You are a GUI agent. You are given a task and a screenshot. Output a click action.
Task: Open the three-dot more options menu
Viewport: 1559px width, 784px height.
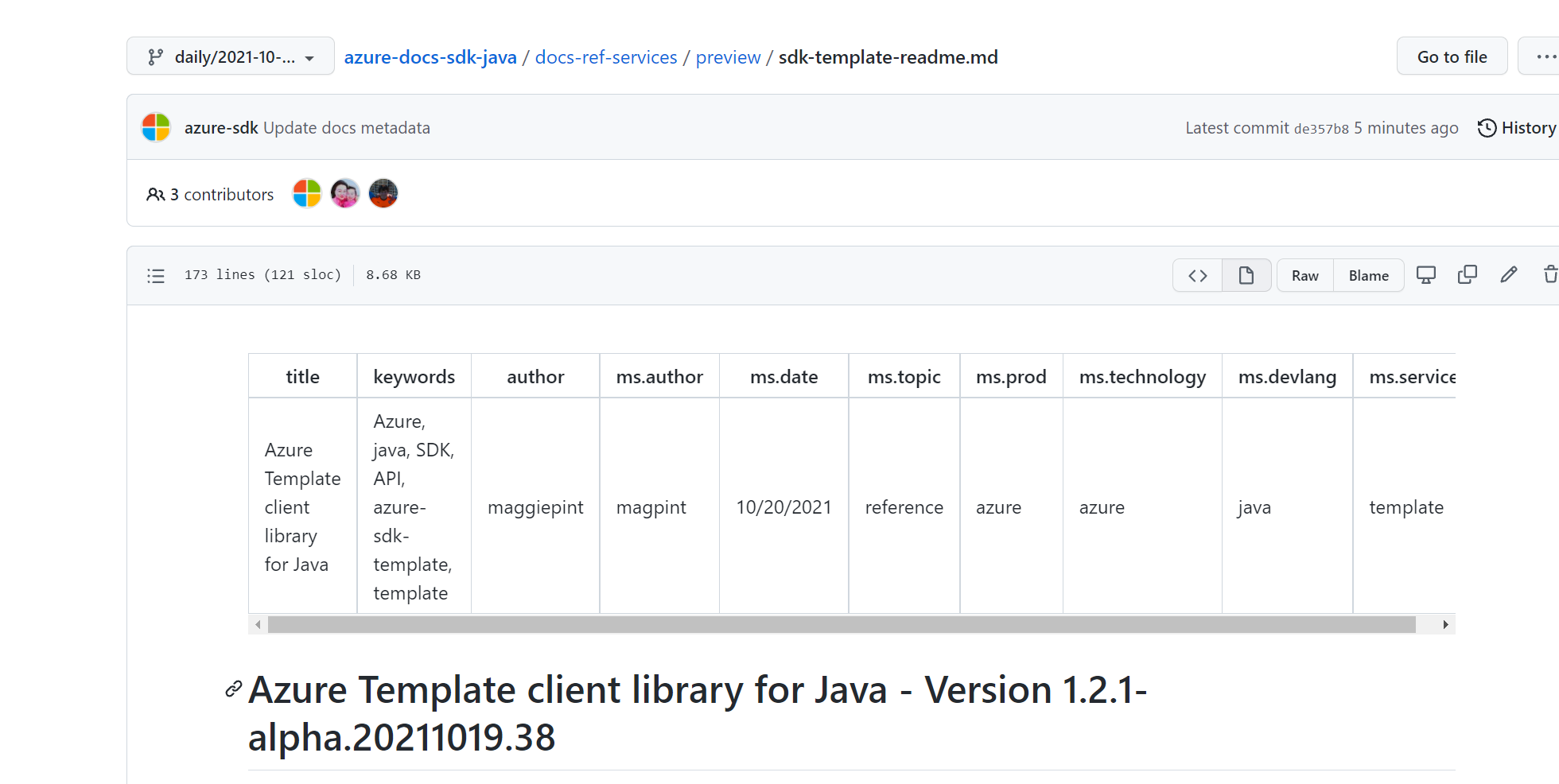pos(1545,56)
